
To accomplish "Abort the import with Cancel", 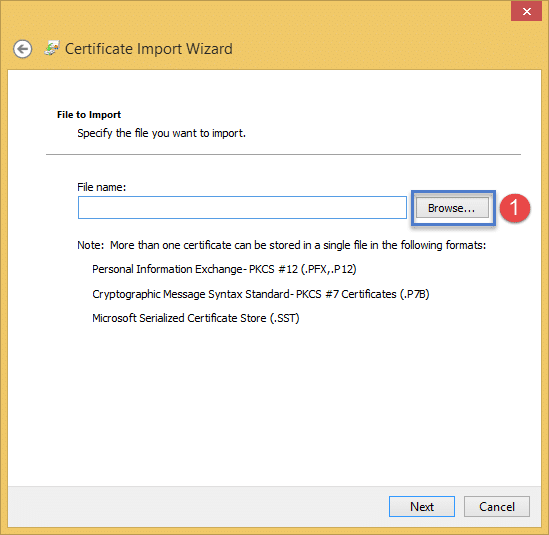I will 496,506.
